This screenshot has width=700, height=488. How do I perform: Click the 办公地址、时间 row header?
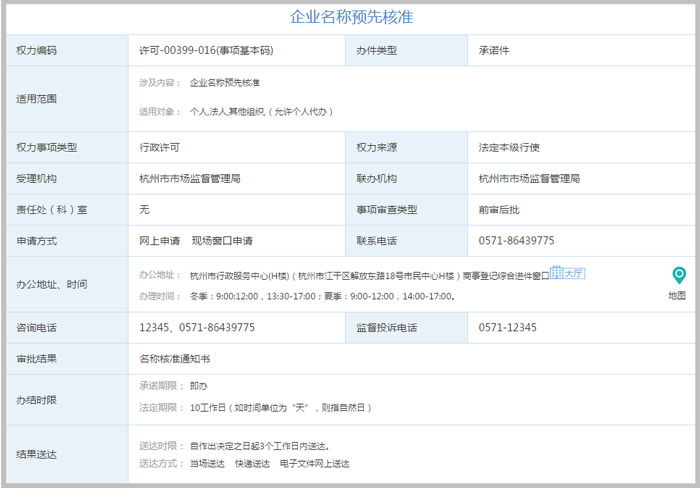[51, 285]
